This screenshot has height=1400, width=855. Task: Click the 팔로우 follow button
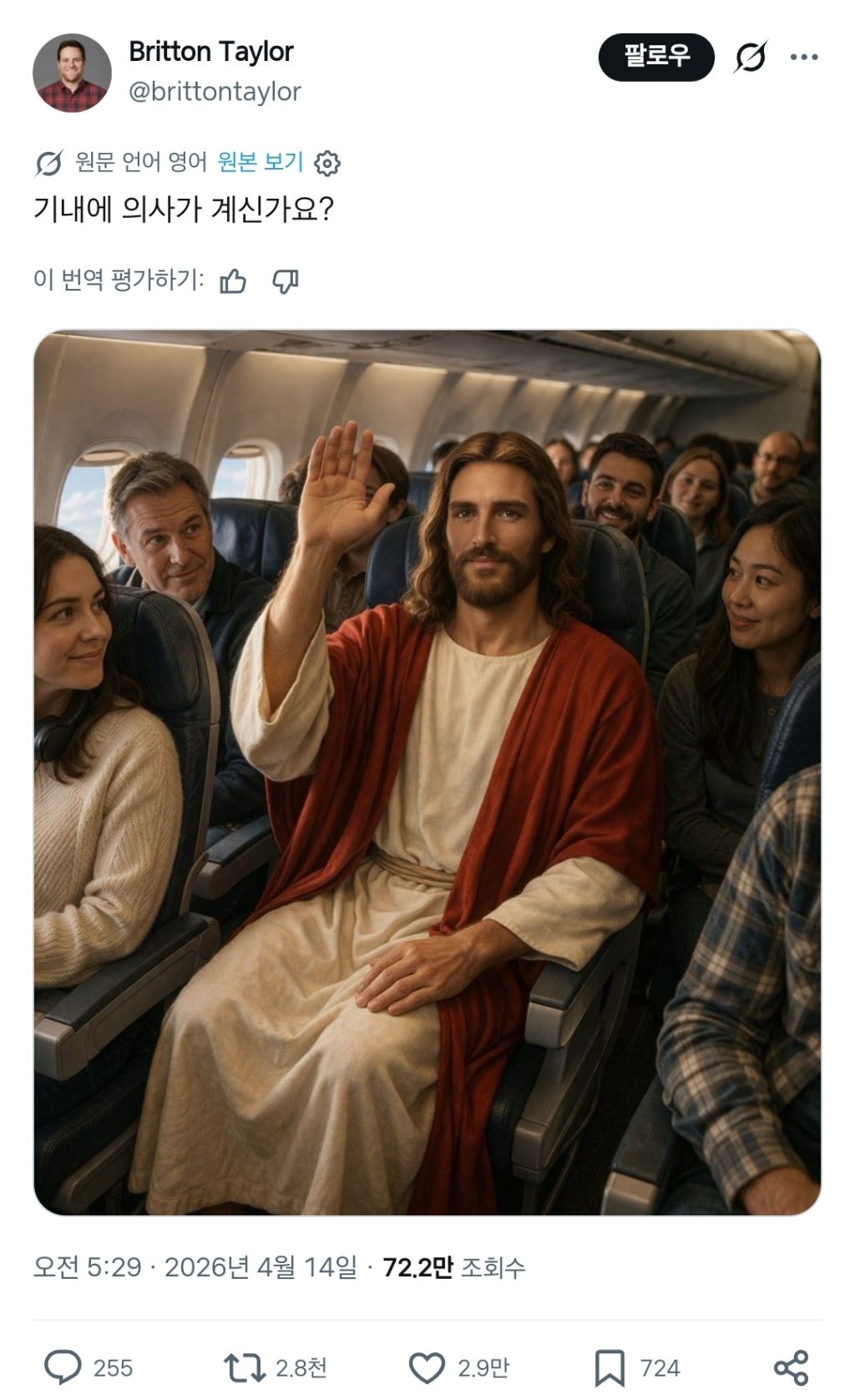(x=656, y=57)
